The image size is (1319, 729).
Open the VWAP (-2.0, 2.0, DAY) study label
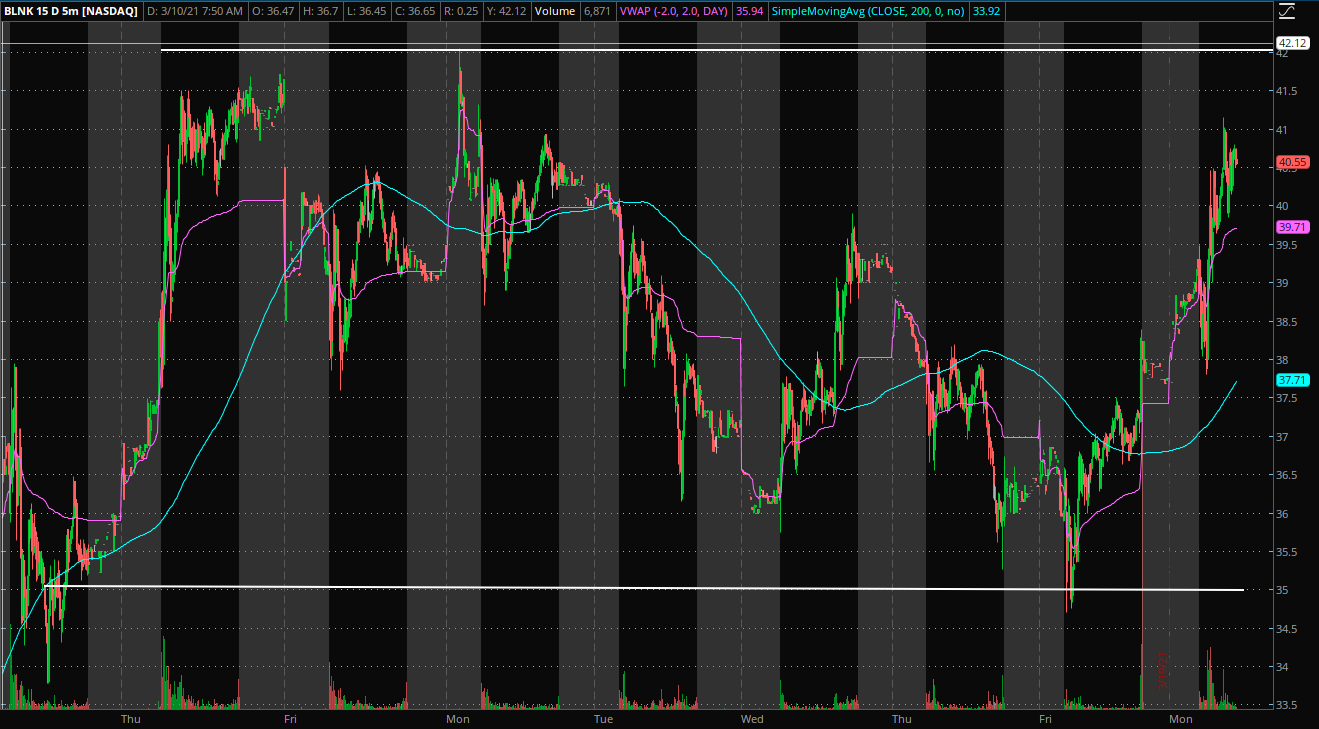(675, 11)
